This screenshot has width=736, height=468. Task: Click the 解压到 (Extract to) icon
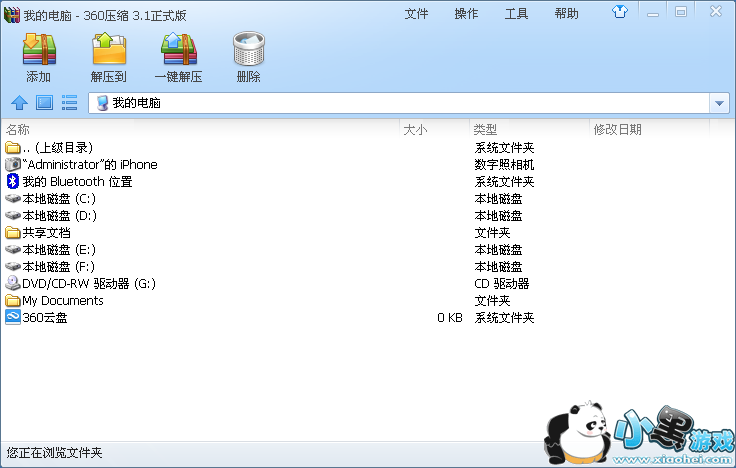[109, 49]
